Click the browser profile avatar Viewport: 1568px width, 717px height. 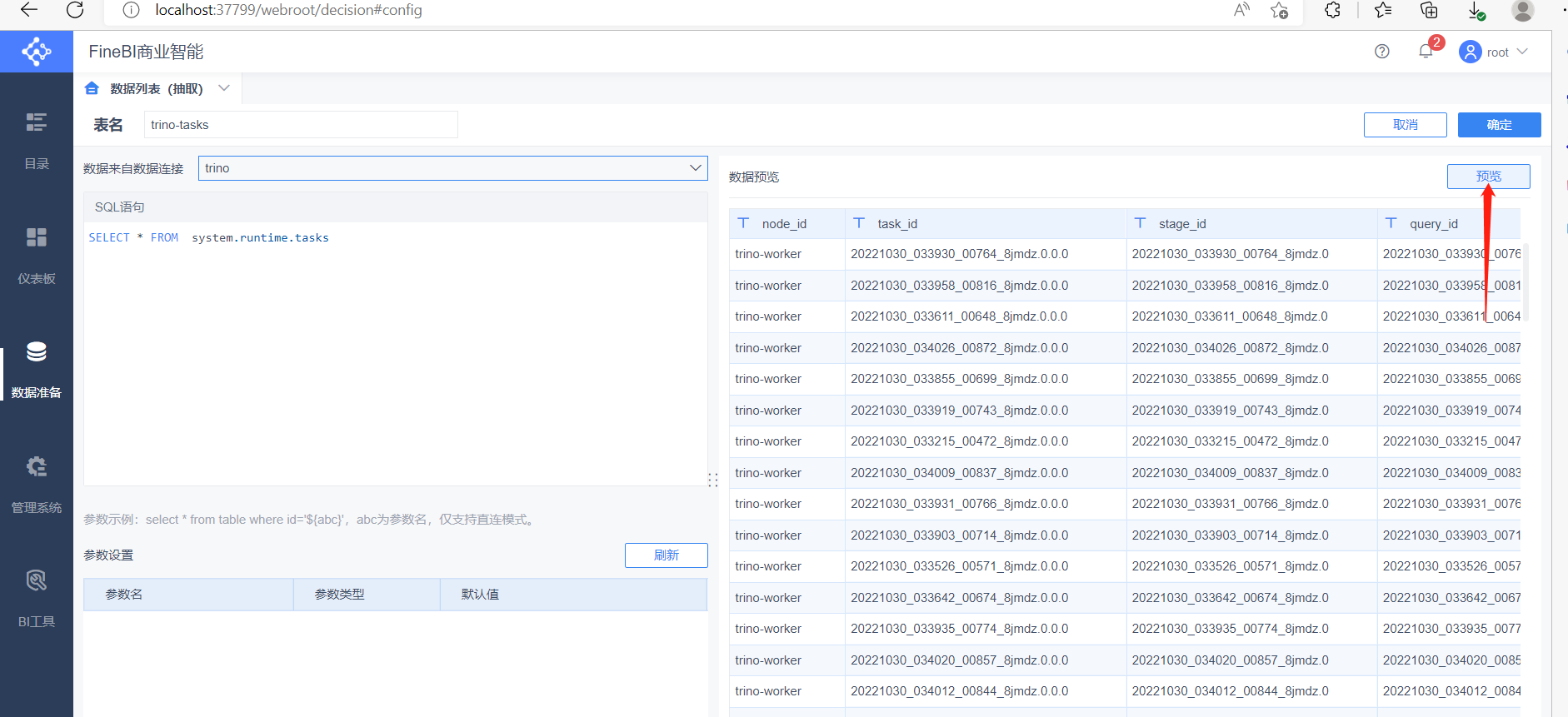(1523, 10)
